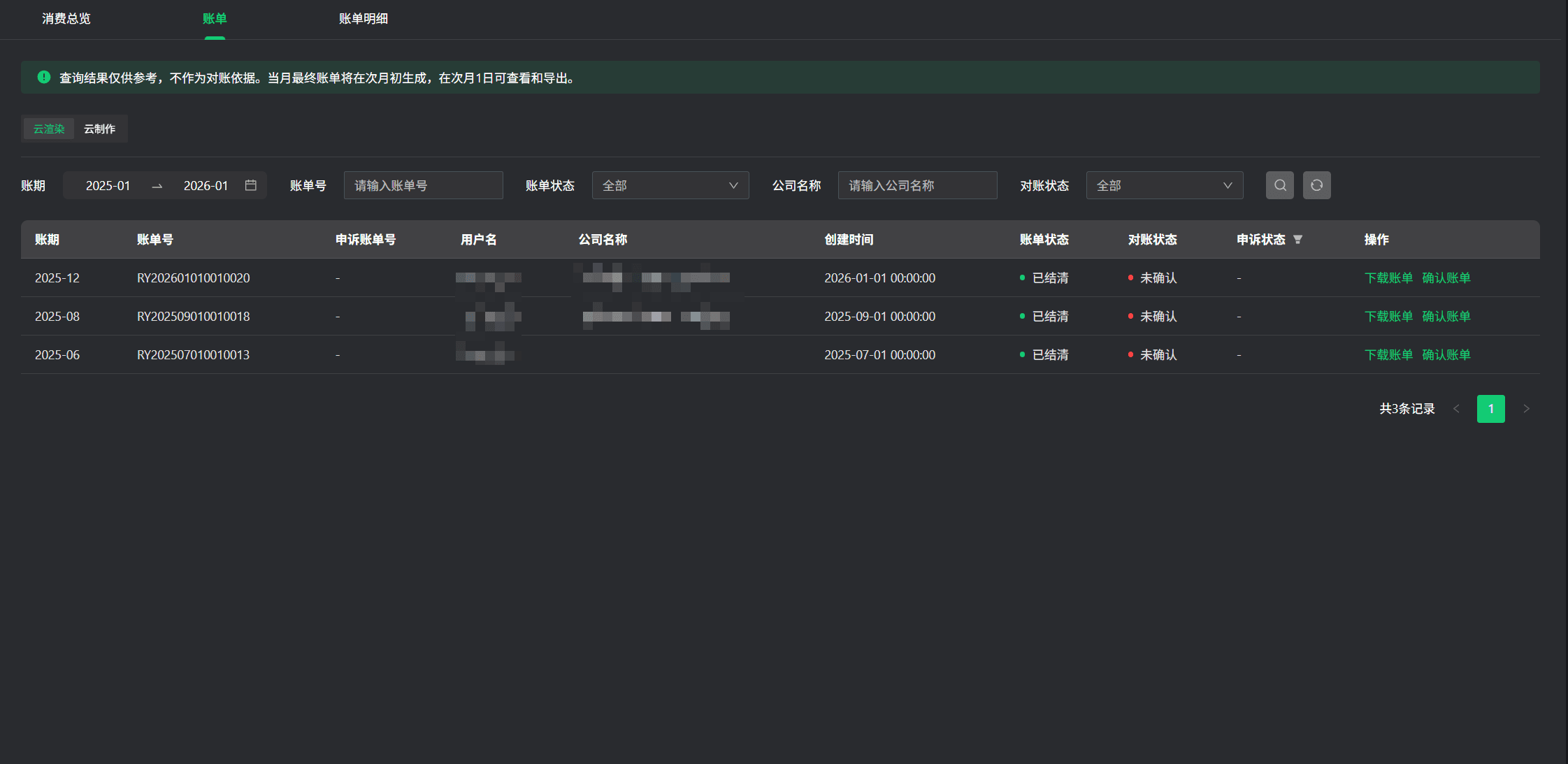Select page 1 in pagination
1568x764 pixels.
click(x=1491, y=409)
